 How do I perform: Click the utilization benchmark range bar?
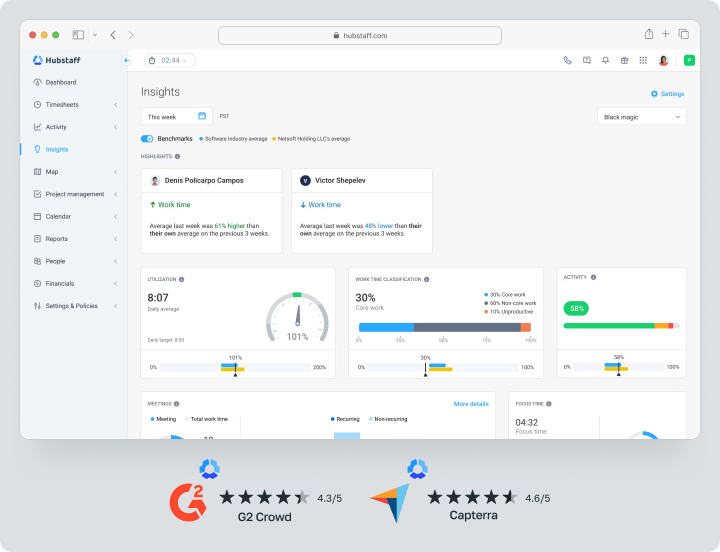click(235, 367)
